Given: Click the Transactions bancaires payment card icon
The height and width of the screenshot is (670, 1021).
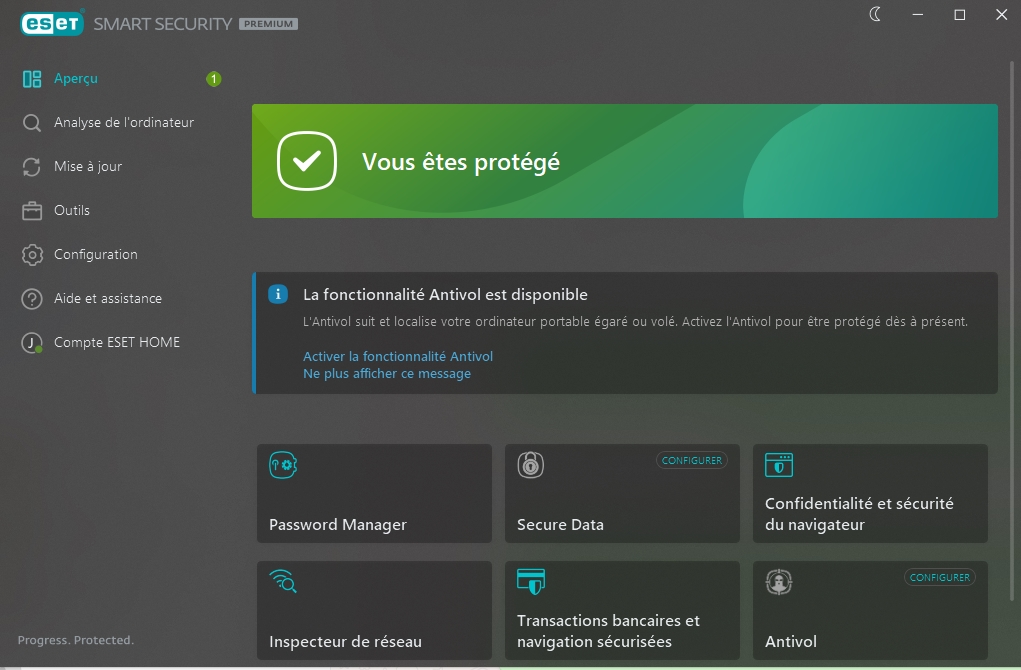Looking at the screenshot, I should [x=529, y=581].
